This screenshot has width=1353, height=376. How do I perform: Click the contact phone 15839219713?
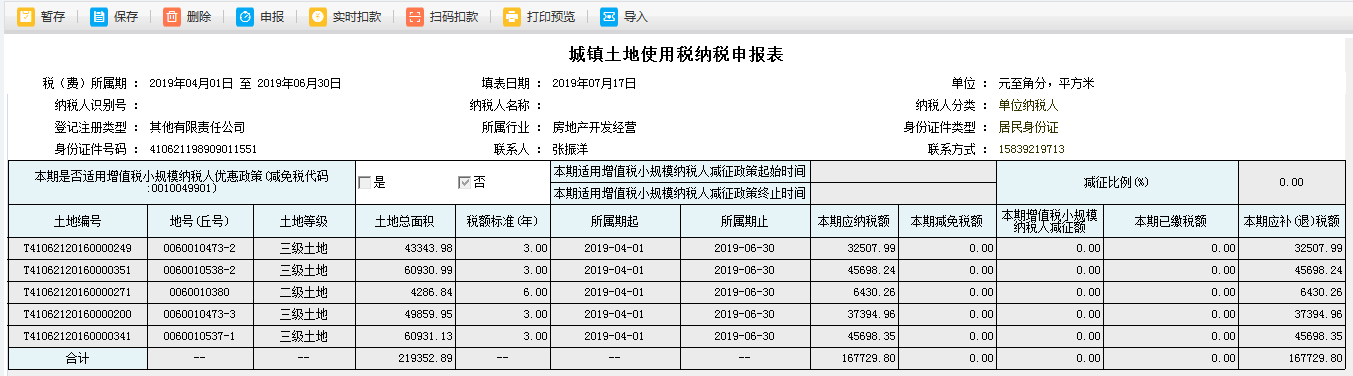point(1031,150)
